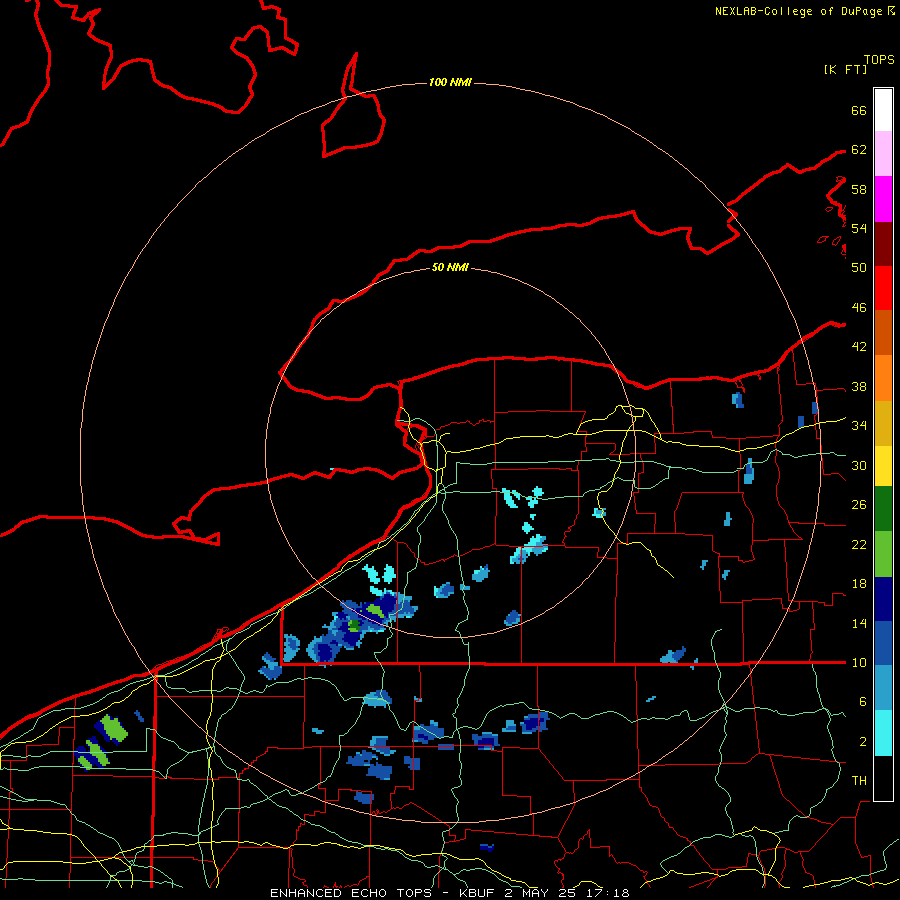This screenshot has height=900, width=900.
Task: Click the 'TH' threshold legend label
Action: (x=859, y=780)
